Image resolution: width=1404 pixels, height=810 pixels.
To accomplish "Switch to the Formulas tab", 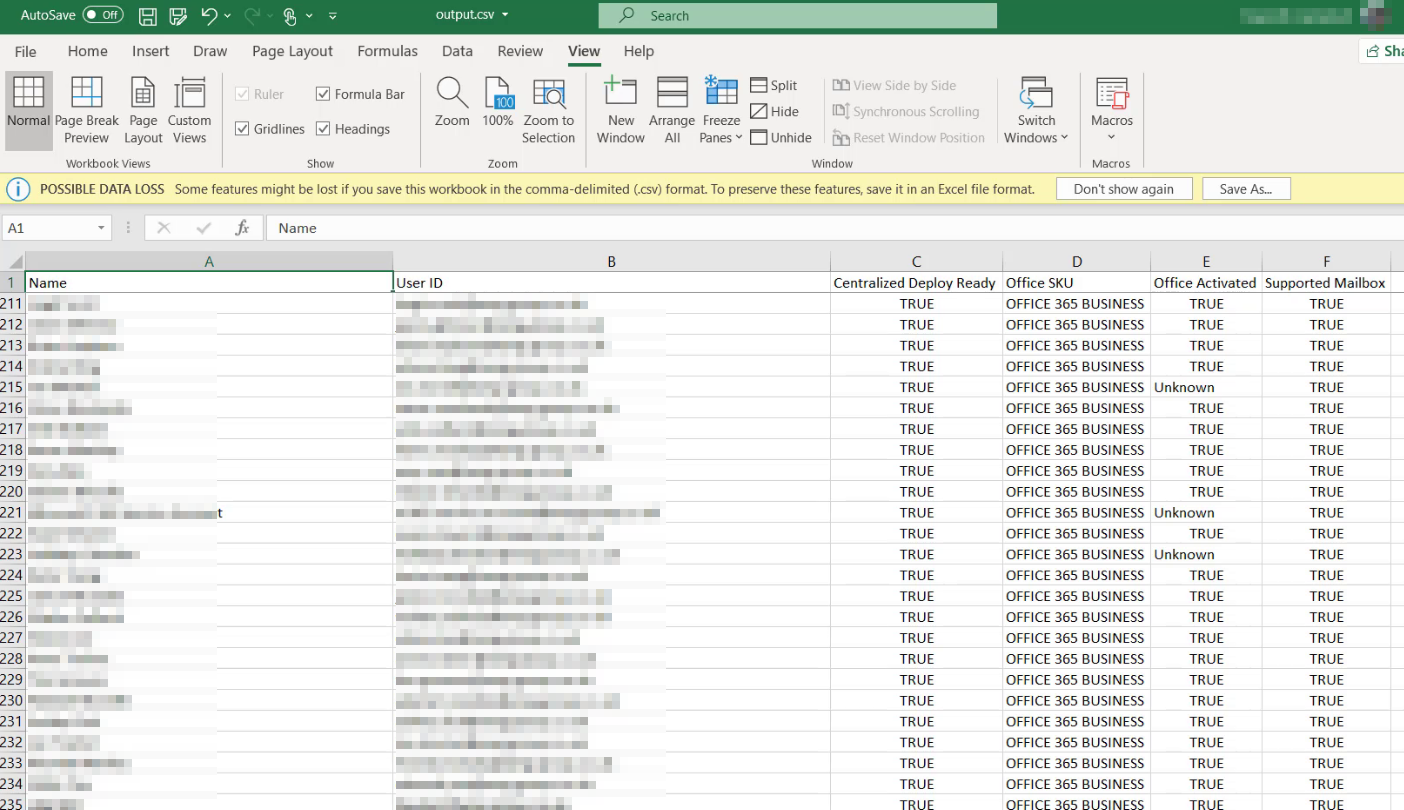I will [x=388, y=51].
